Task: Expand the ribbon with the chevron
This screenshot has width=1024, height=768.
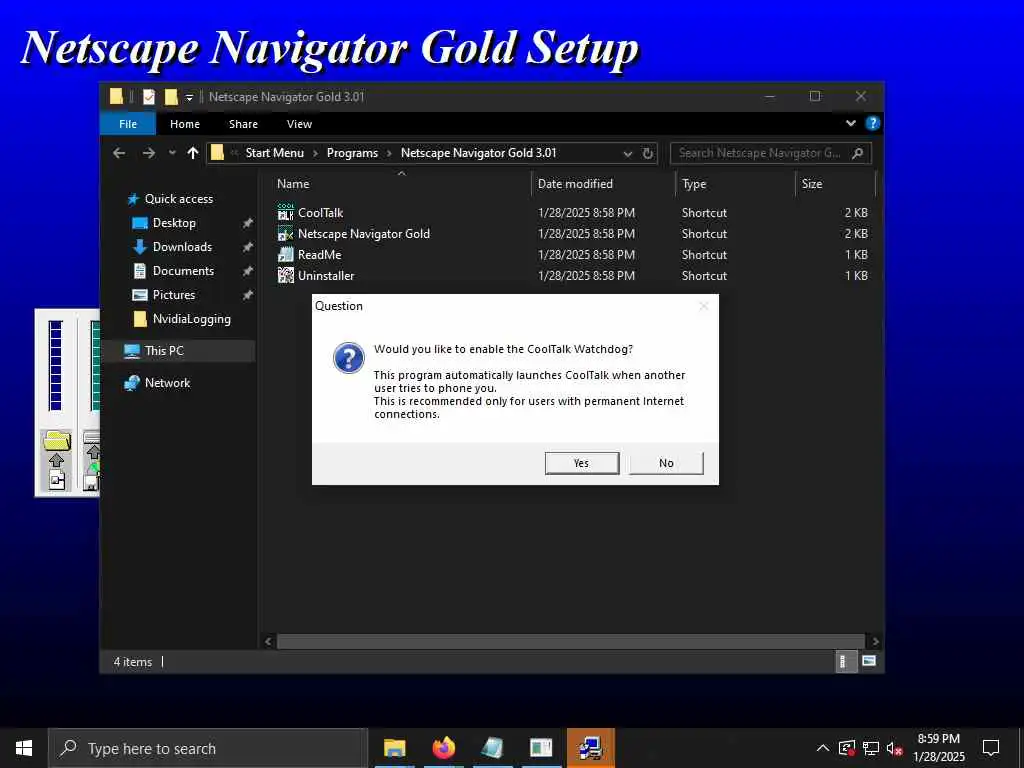Action: pos(850,123)
